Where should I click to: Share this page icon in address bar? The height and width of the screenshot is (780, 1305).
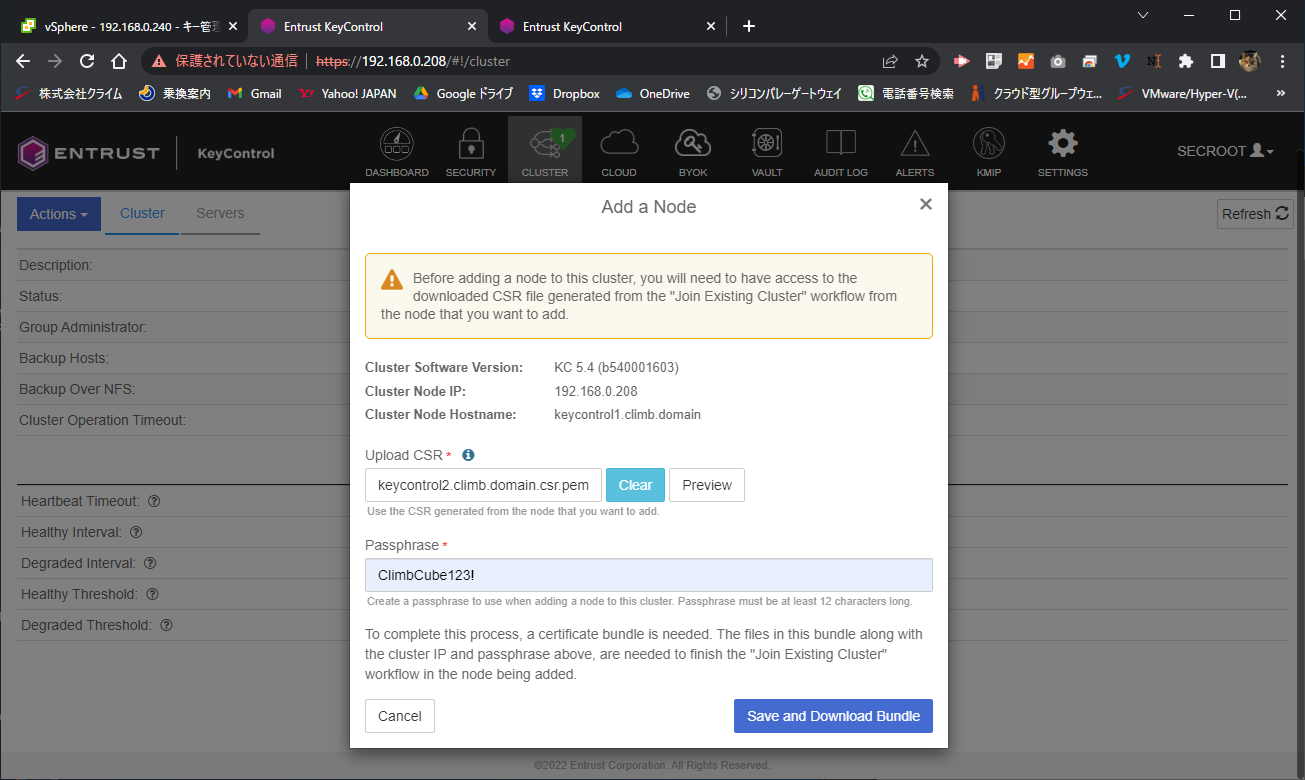(890, 61)
